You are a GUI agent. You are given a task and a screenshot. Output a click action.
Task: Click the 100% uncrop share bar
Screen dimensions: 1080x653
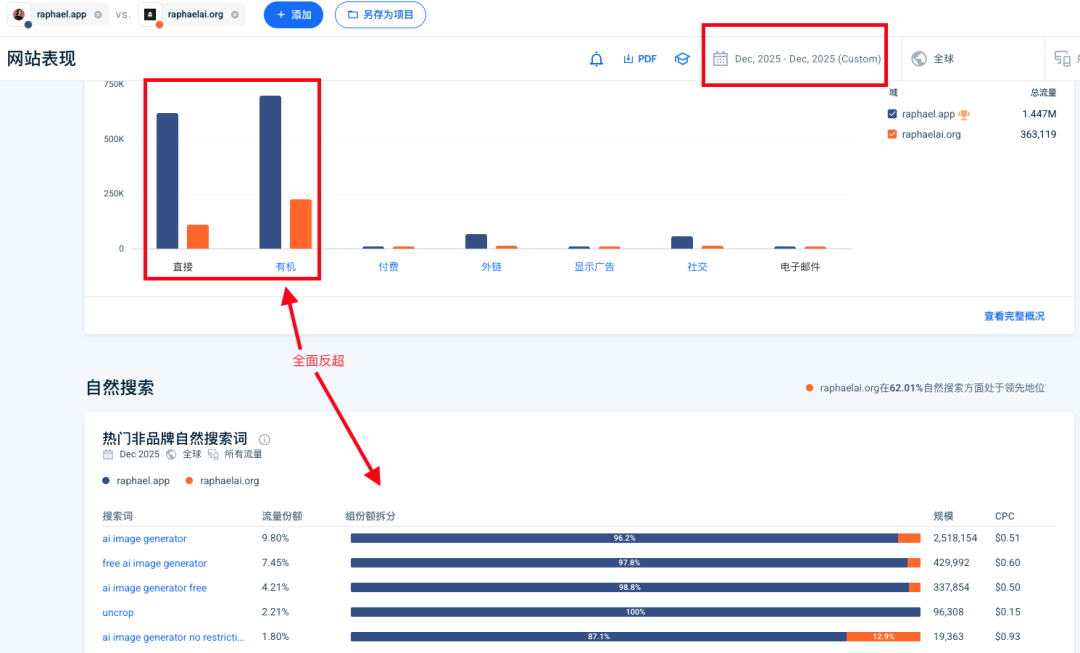(x=635, y=612)
